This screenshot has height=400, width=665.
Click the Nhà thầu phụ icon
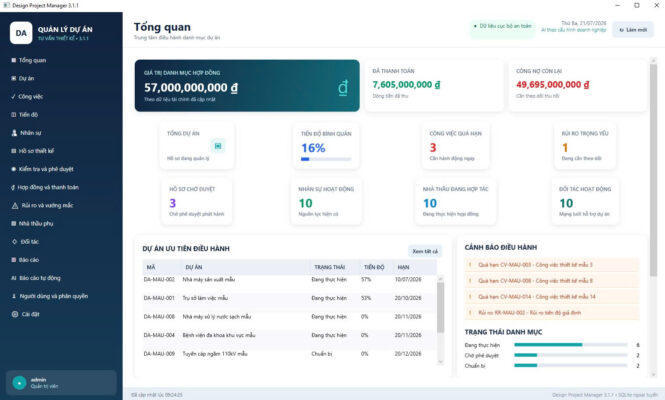click(14, 224)
